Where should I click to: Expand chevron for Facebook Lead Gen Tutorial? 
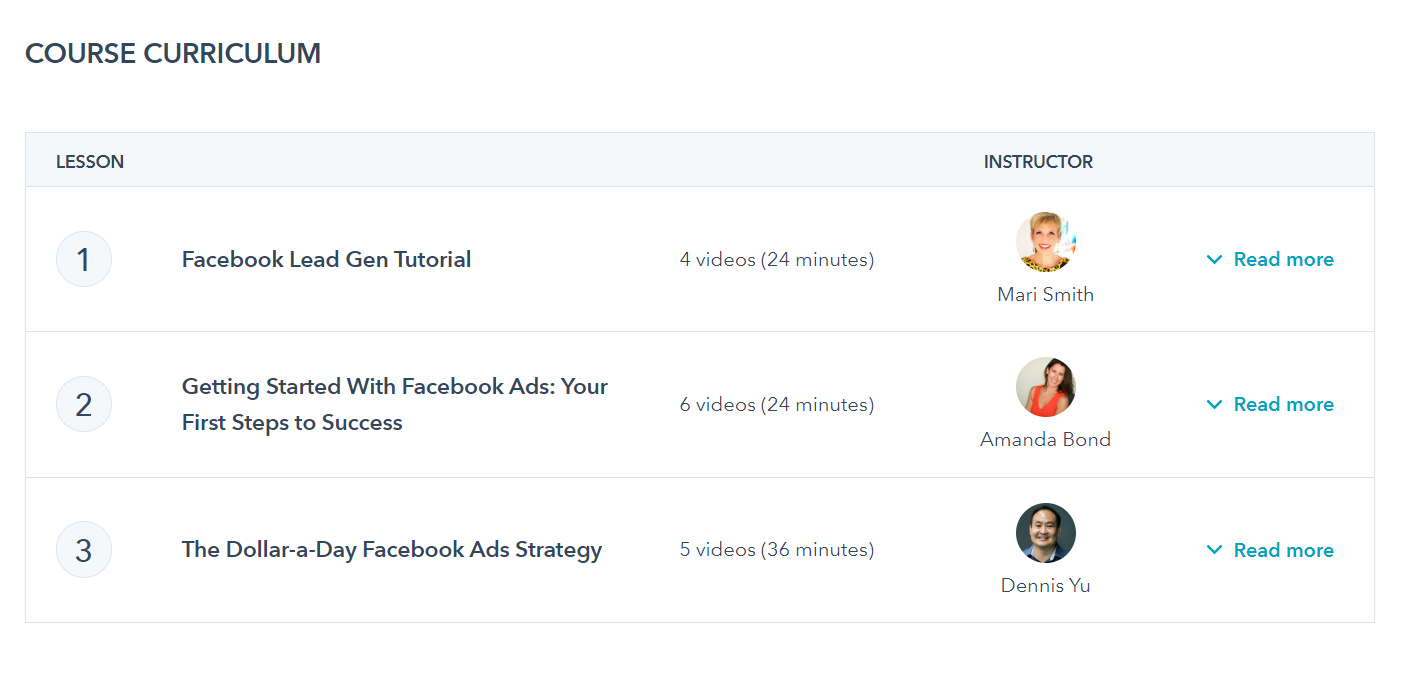[1214, 260]
